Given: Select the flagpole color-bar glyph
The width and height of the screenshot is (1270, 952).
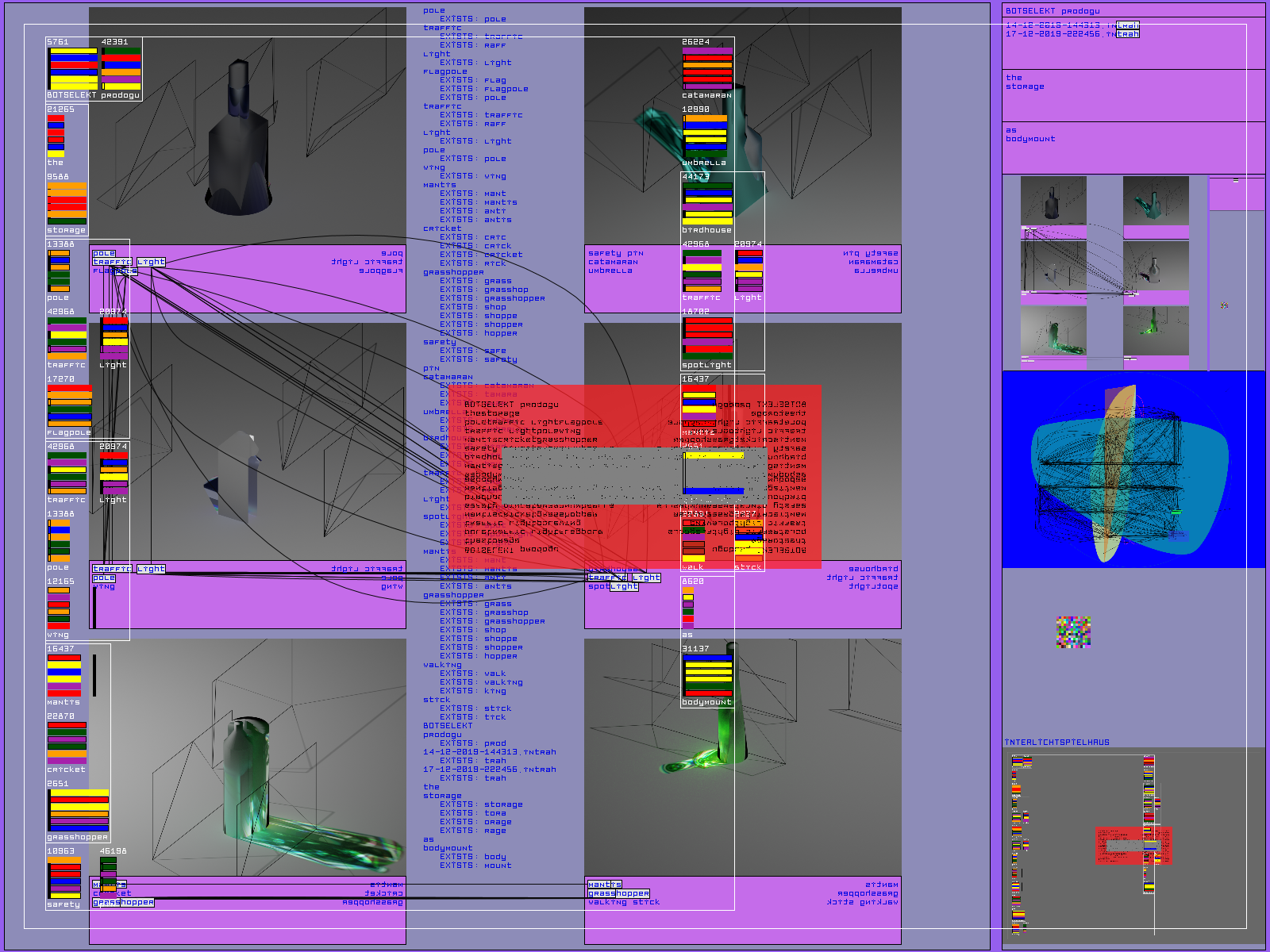Looking at the screenshot, I should pyautogui.click(x=69, y=406).
